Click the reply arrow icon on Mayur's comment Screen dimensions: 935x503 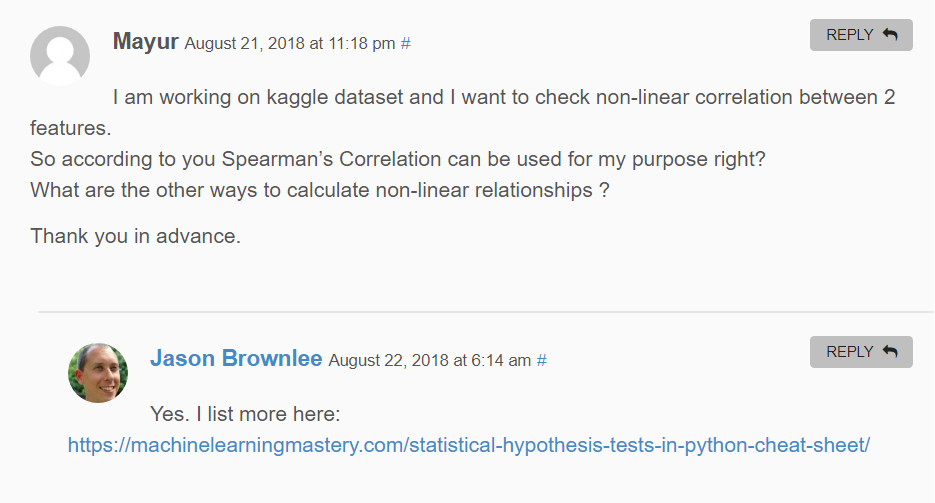890,35
